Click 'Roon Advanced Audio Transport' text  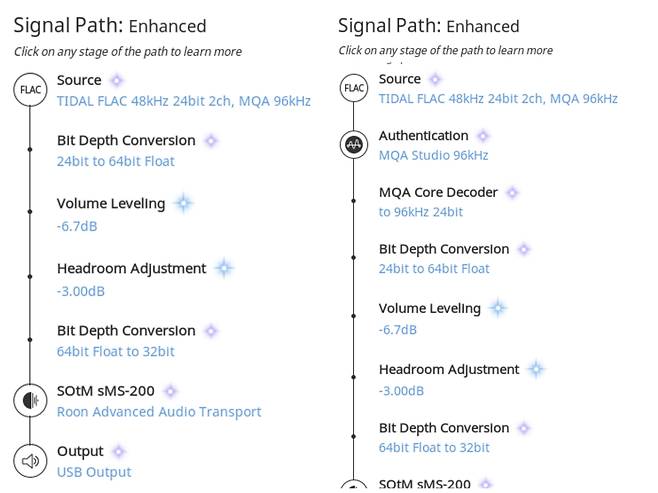(x=159, y=411)
